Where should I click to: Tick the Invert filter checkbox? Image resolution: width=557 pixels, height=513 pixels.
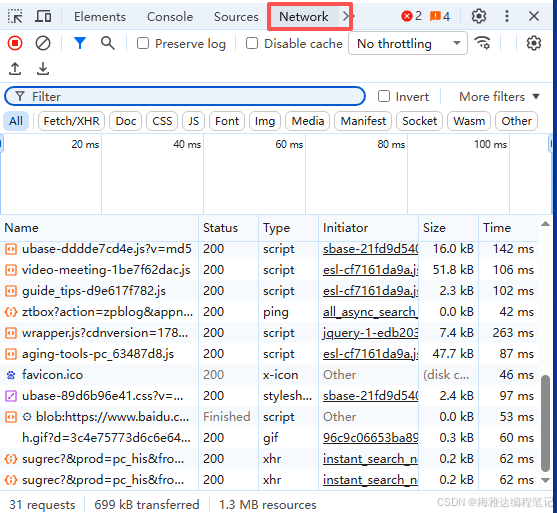point(384,96)
